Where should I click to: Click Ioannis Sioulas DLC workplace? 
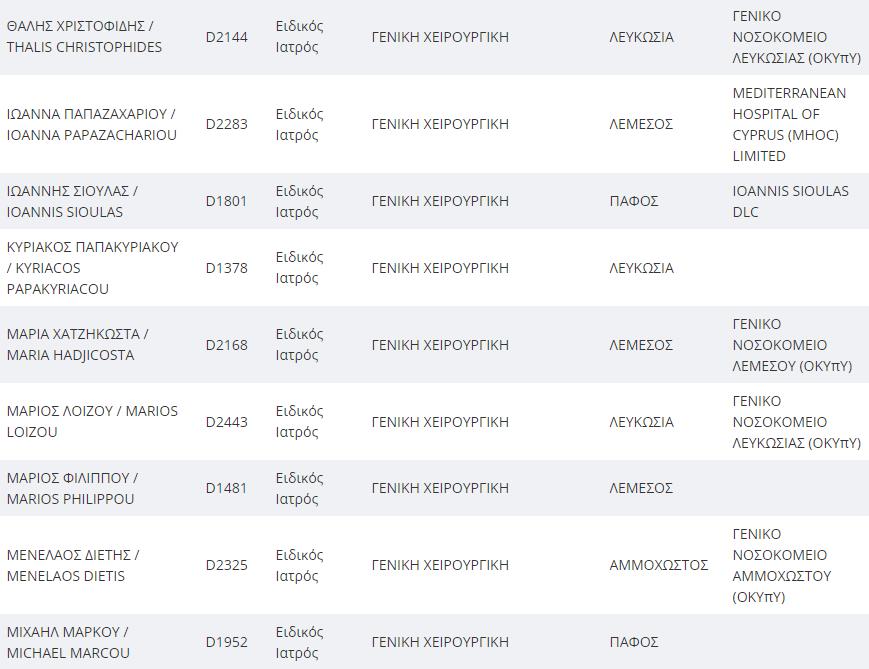[790, 201]
